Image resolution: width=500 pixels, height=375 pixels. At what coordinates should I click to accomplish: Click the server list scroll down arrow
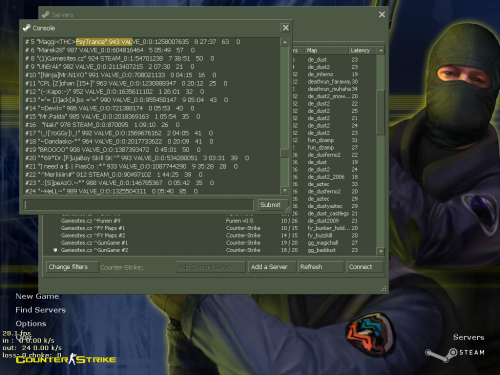pos(380,251)
